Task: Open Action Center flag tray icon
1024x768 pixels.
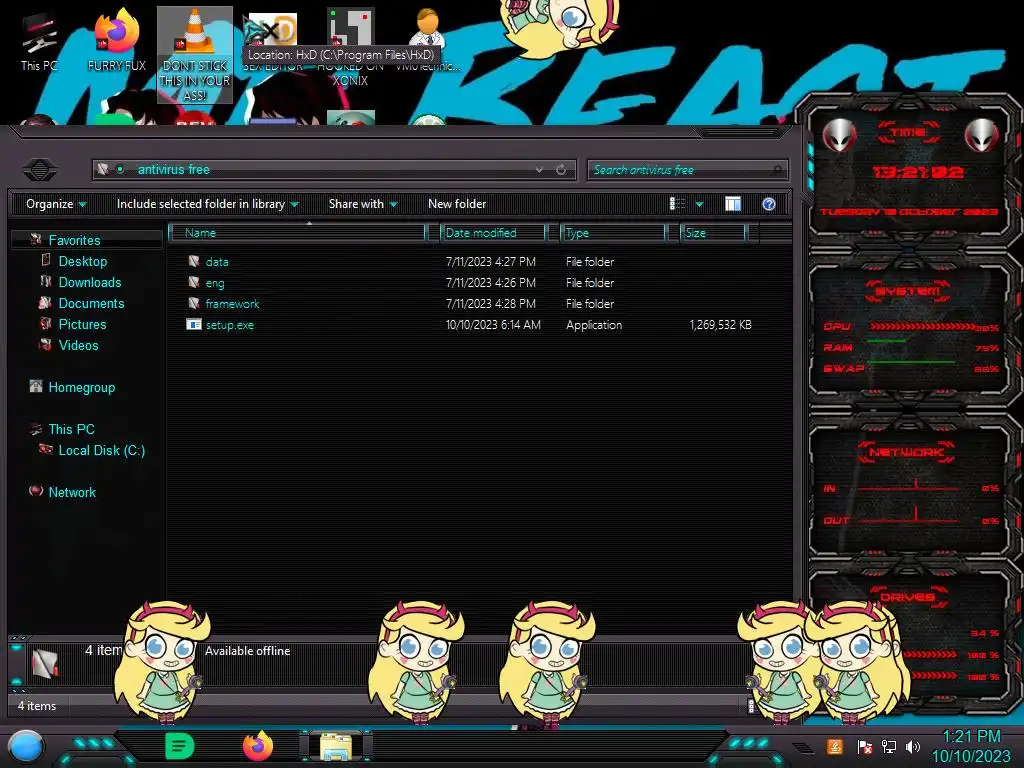Action: coord(865,746)
